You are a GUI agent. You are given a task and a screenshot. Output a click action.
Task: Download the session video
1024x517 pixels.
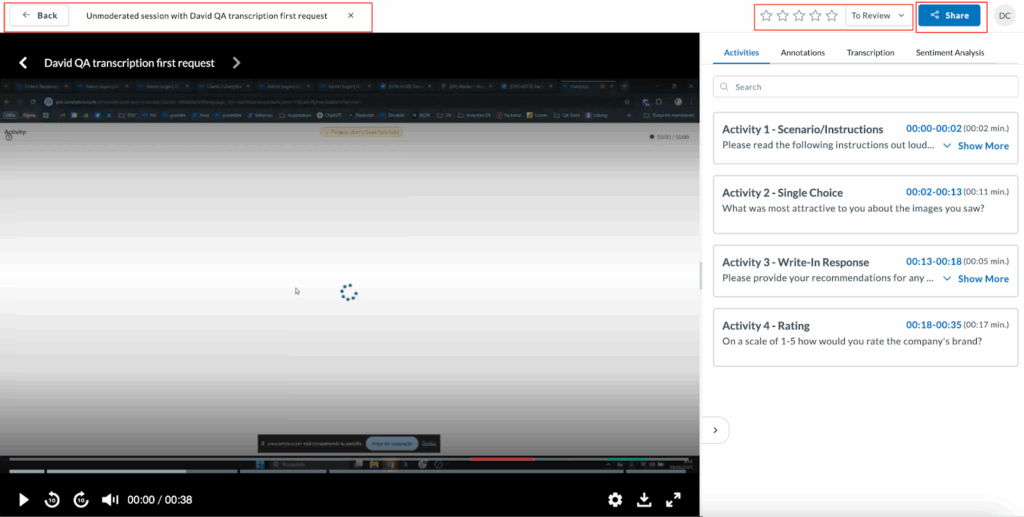point(644,500)
